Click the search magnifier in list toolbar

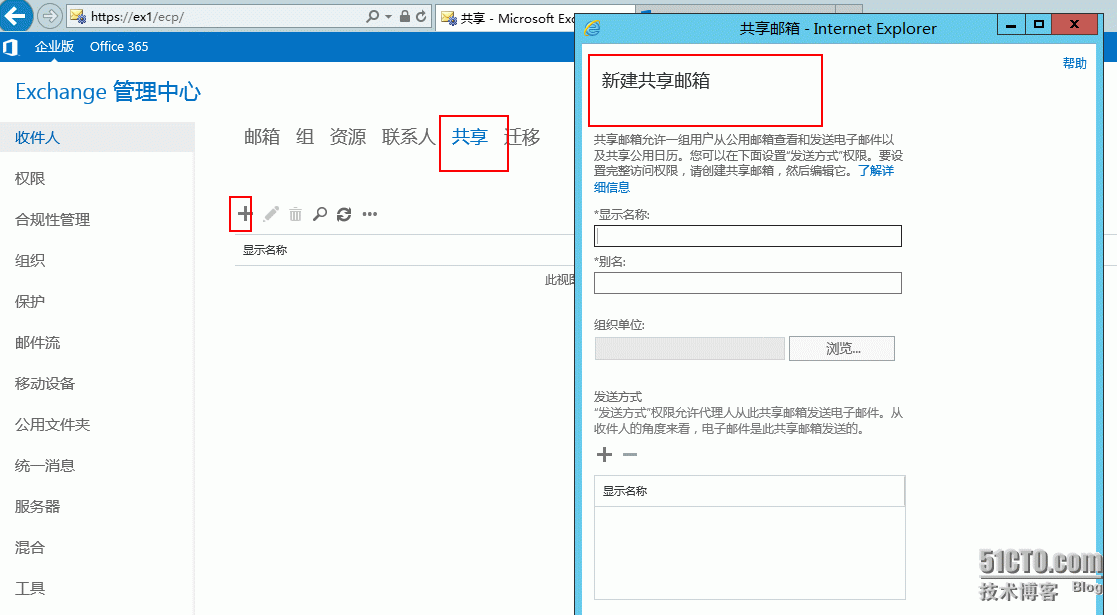(320, 214)
